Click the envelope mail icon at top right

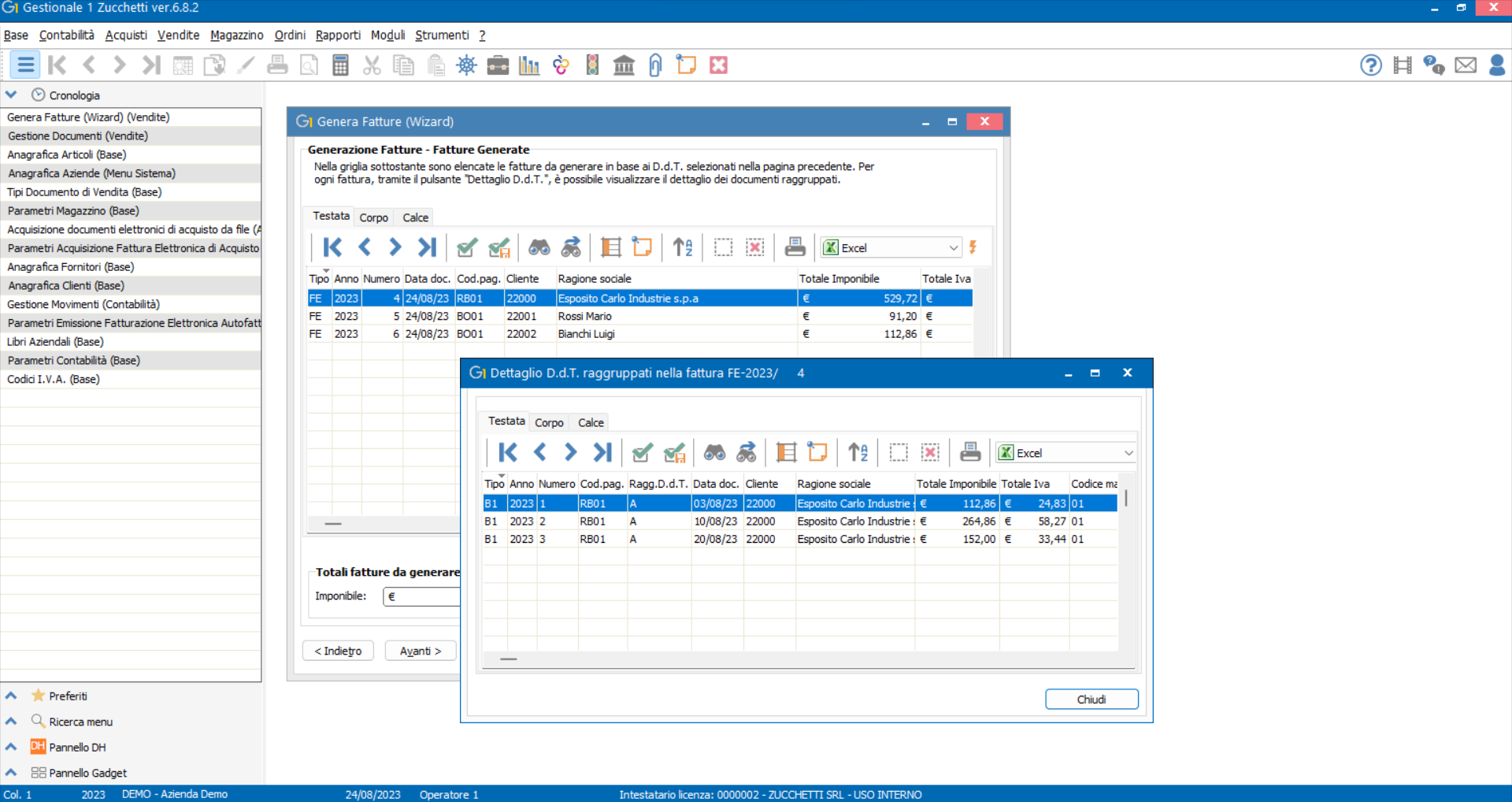(x=1466, y=65)
